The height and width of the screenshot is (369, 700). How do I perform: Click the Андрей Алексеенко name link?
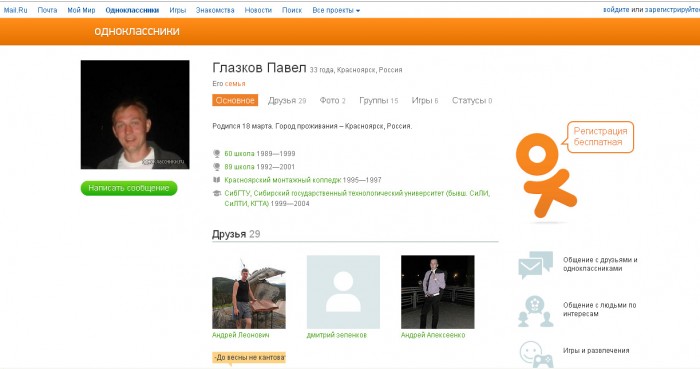(433, 335)
